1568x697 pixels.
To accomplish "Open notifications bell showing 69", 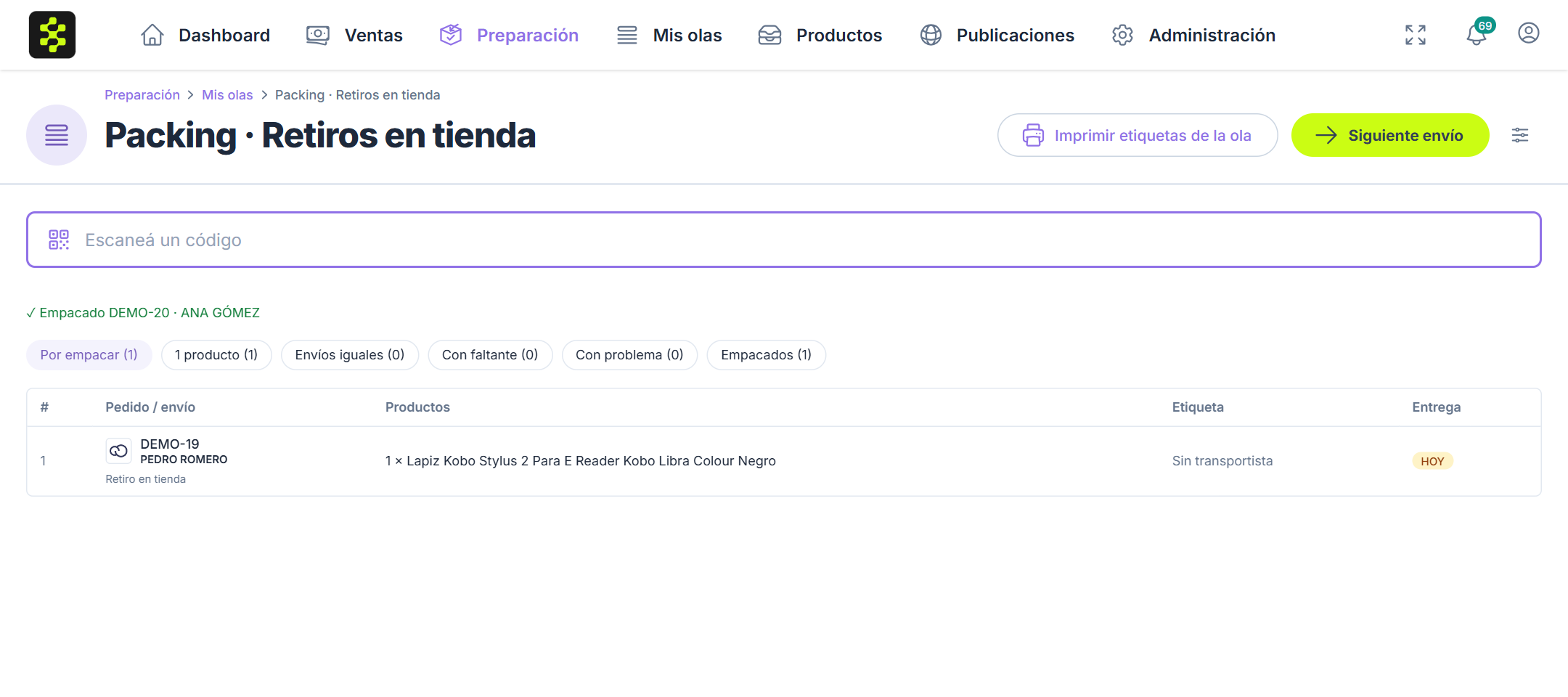I will 1477,34.
